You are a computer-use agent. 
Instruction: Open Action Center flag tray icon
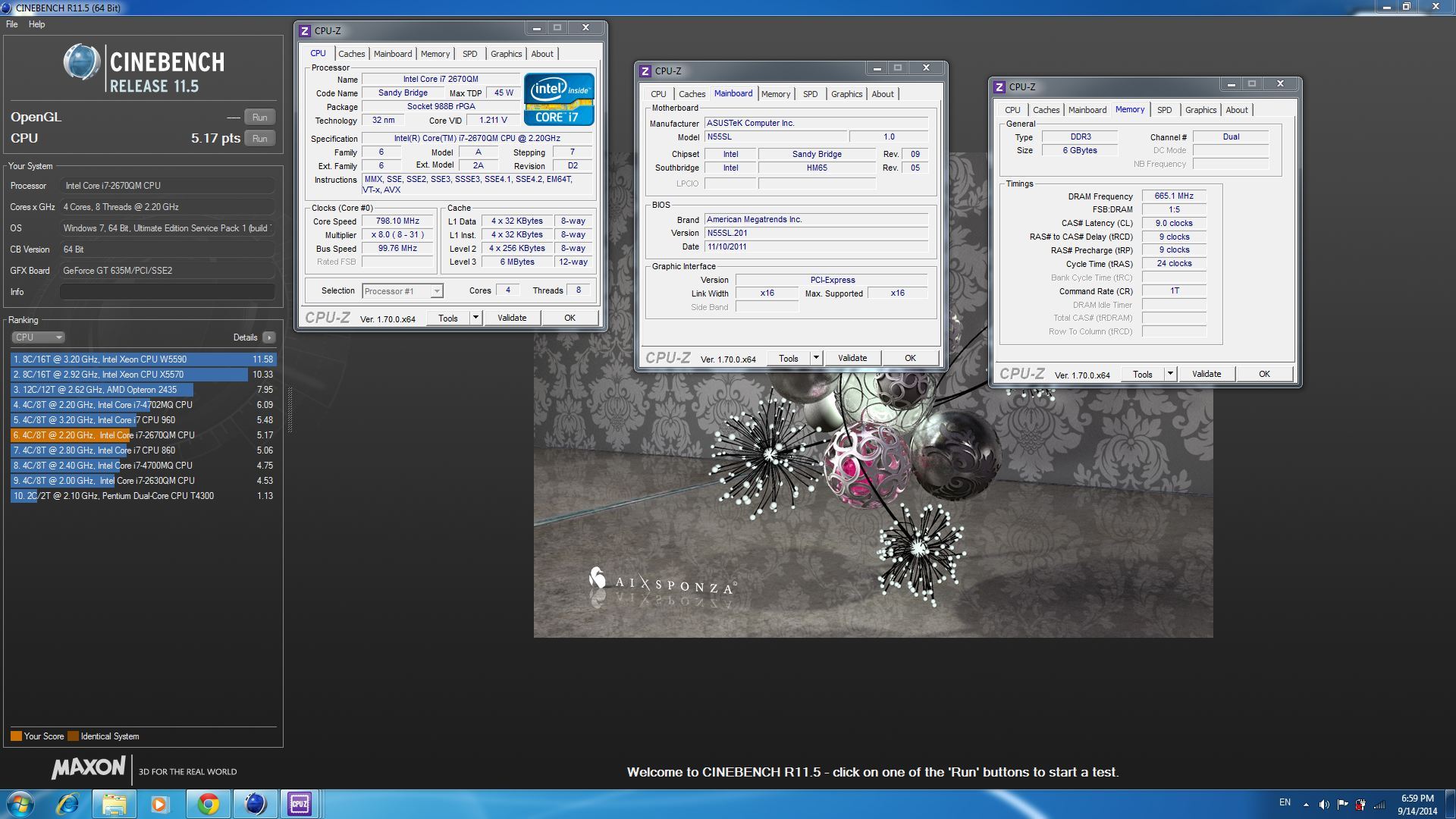1342,805
